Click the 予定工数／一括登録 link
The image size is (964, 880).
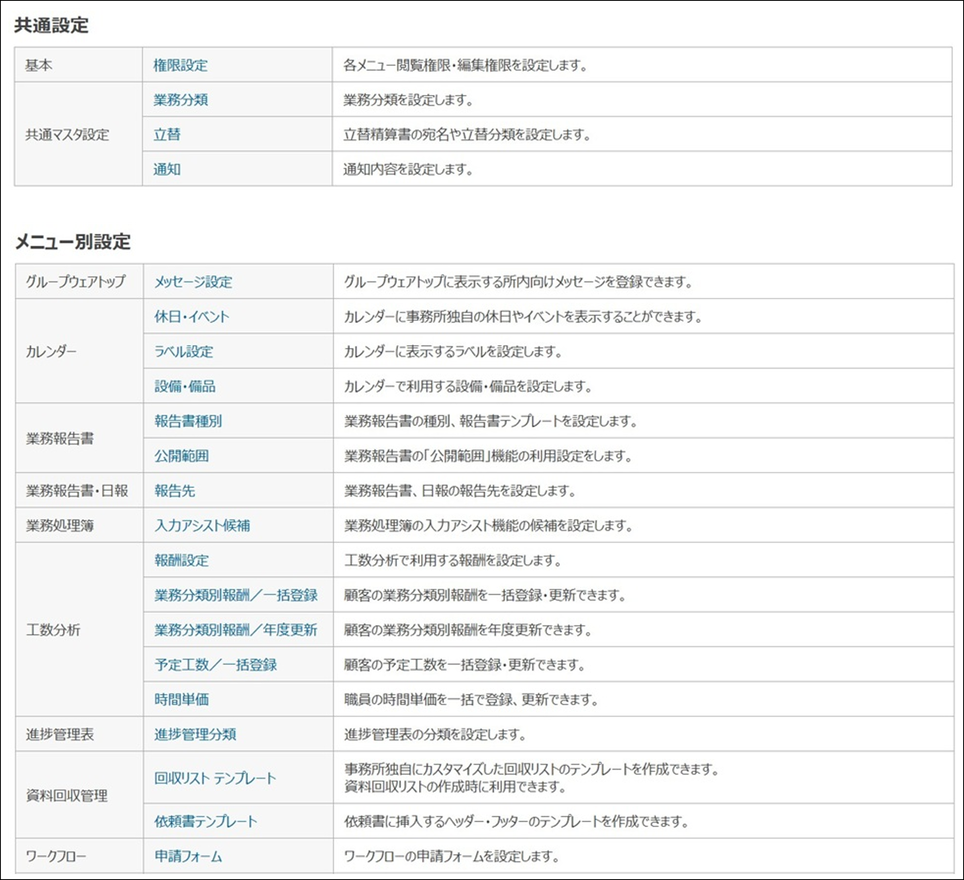[216, 665]
